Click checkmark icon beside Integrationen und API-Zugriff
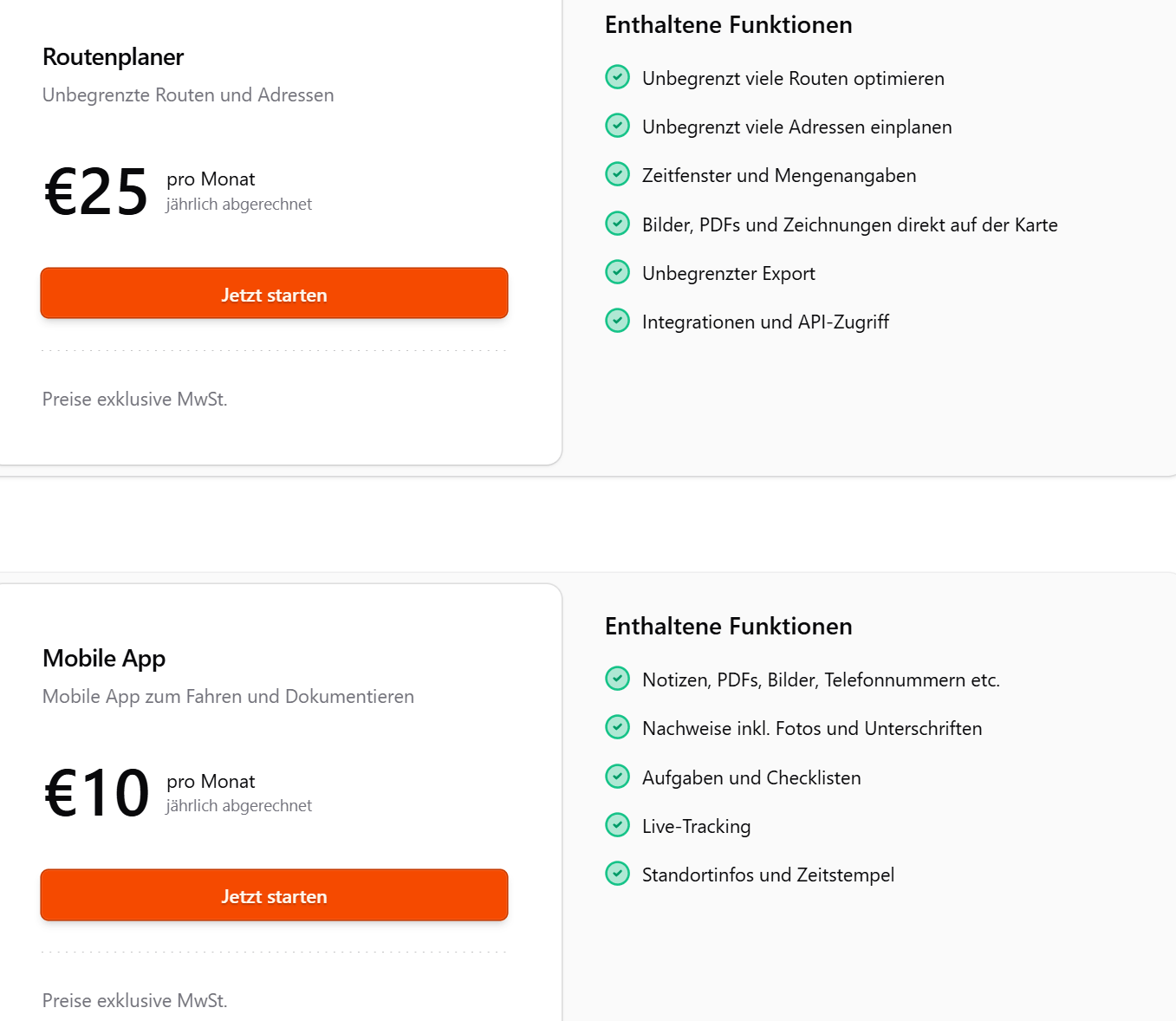 (617, 321)
